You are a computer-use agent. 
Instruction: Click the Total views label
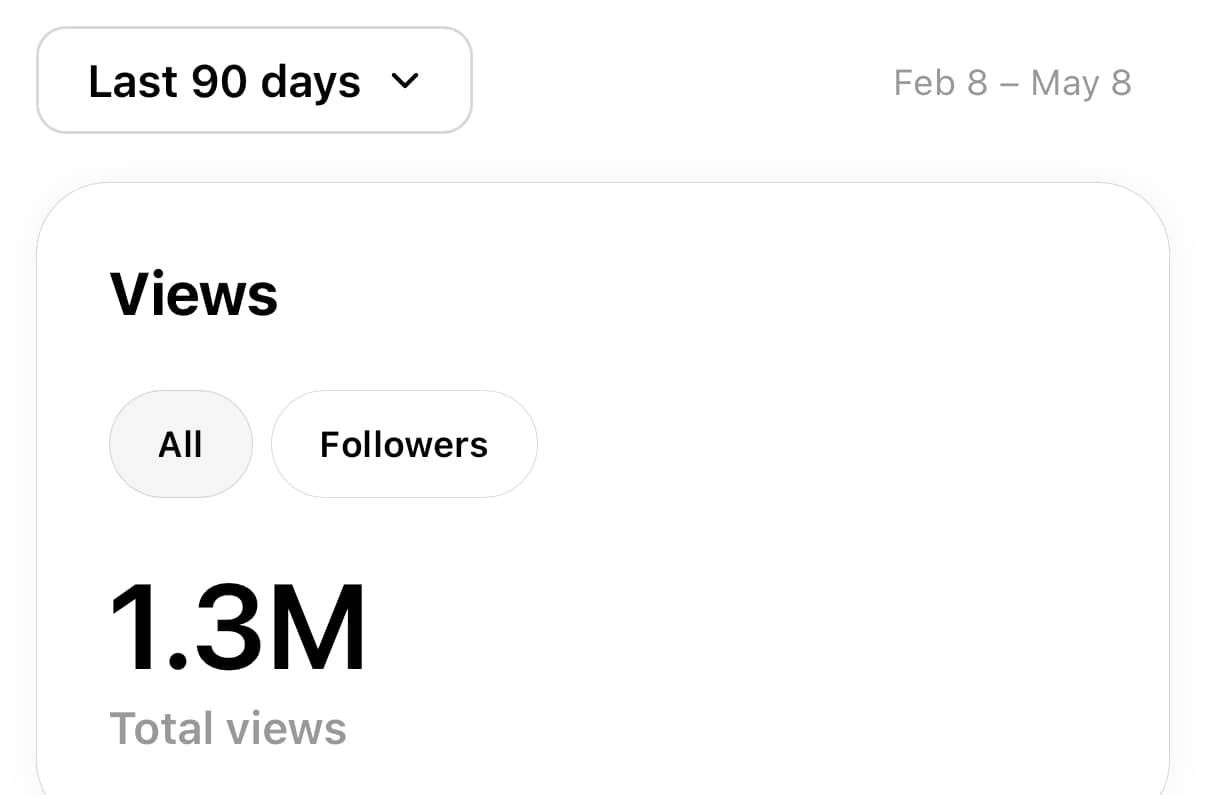click(228, 728)
